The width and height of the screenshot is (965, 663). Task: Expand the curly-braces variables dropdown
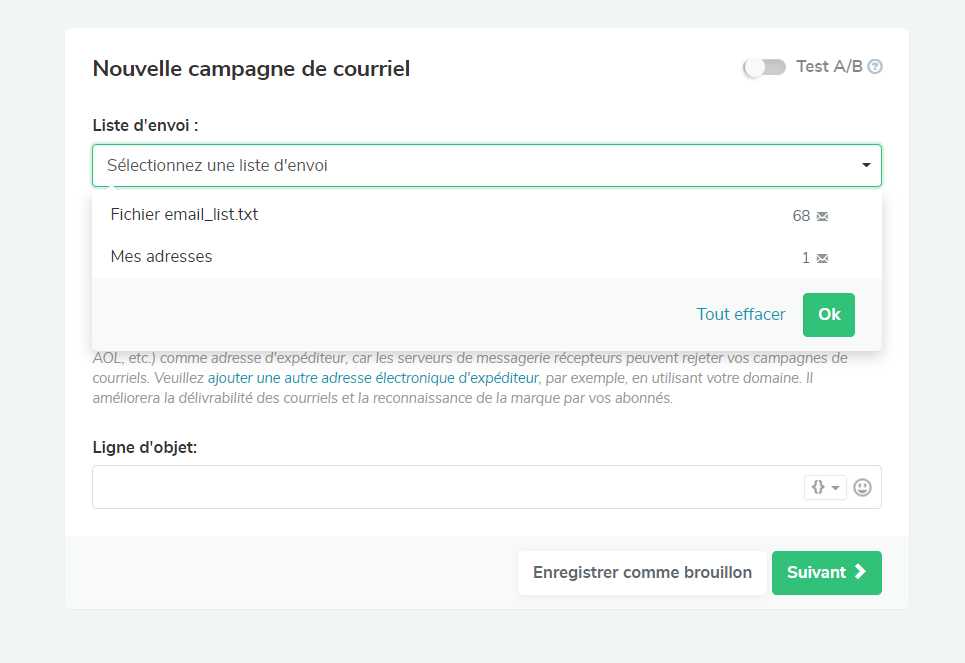pyautogui.click(x=825, y=487)
